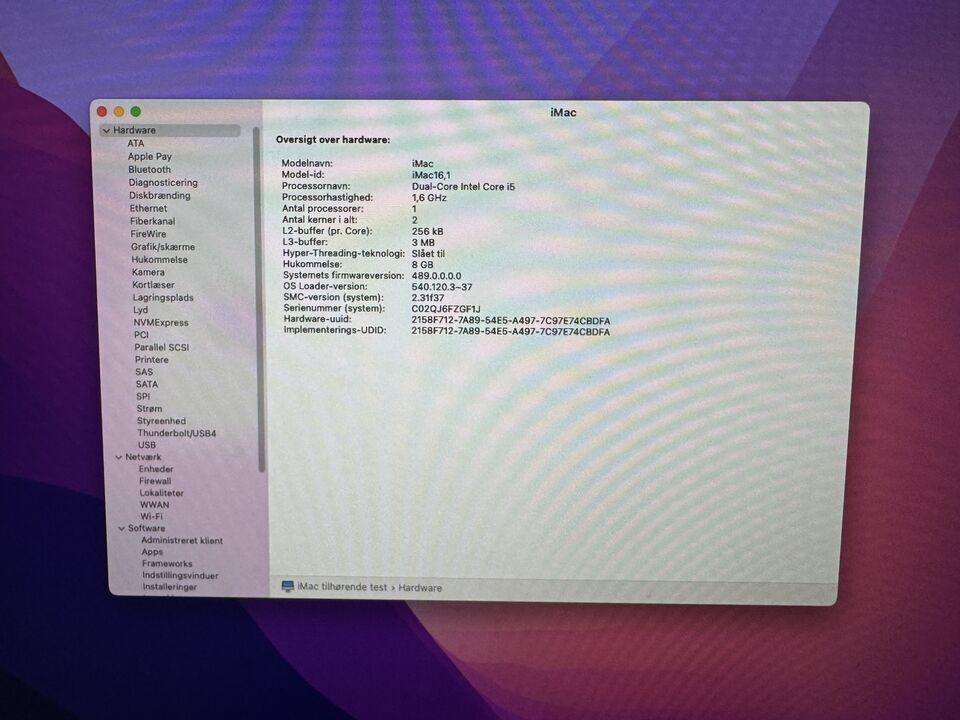Select Bluetooth in the sidebar
This screenshot has width=960, height=720.
149,170
